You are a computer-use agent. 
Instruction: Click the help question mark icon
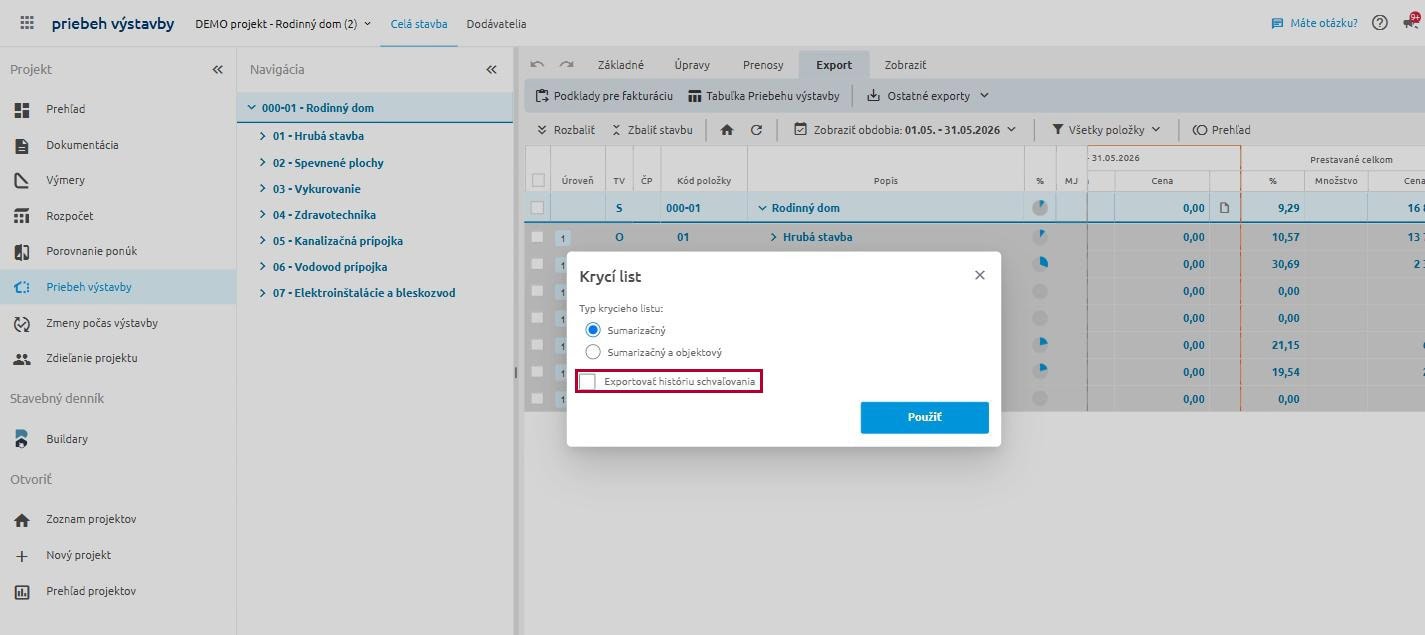click(1380, 23)
